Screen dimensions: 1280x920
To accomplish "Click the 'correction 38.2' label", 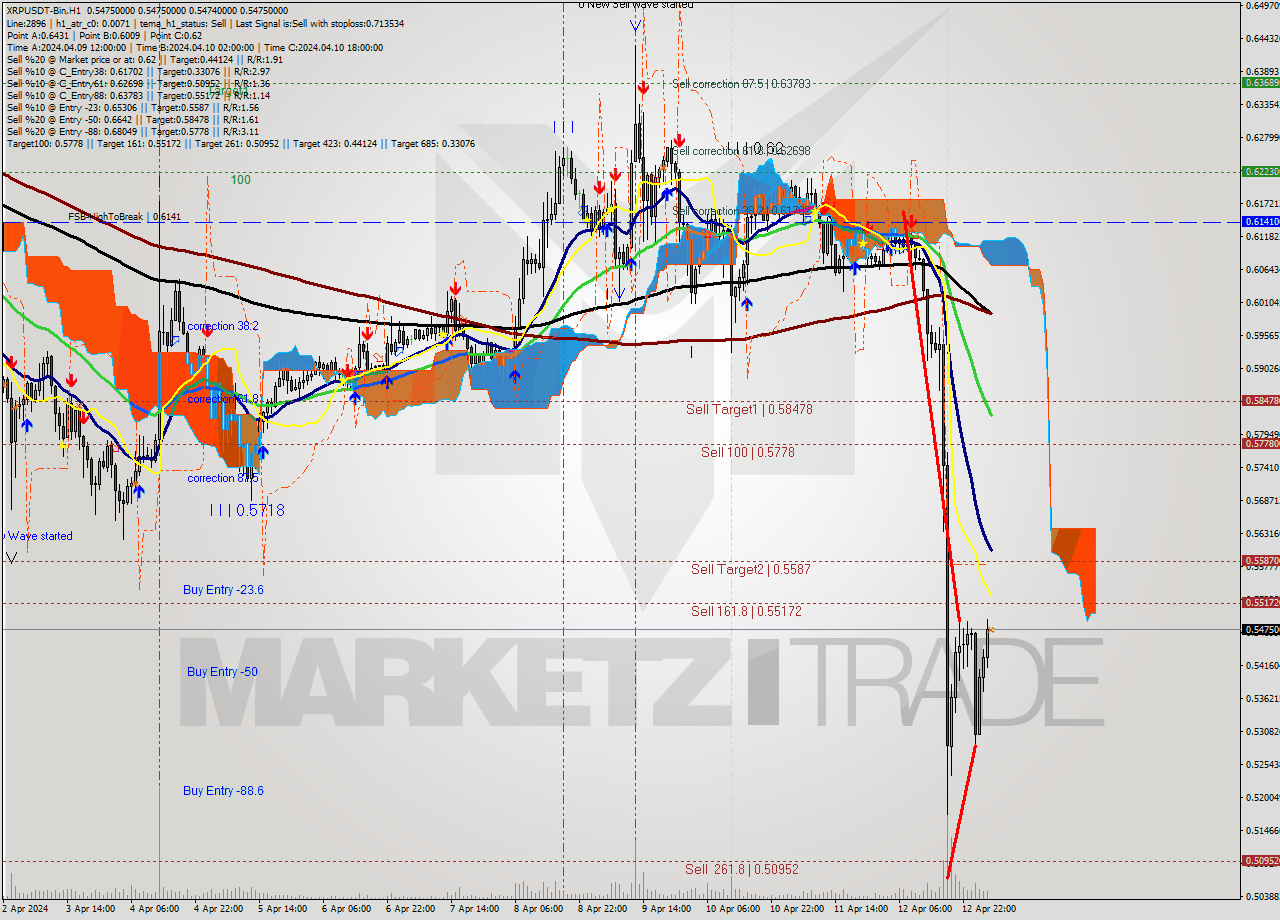I will click(223, 326).
